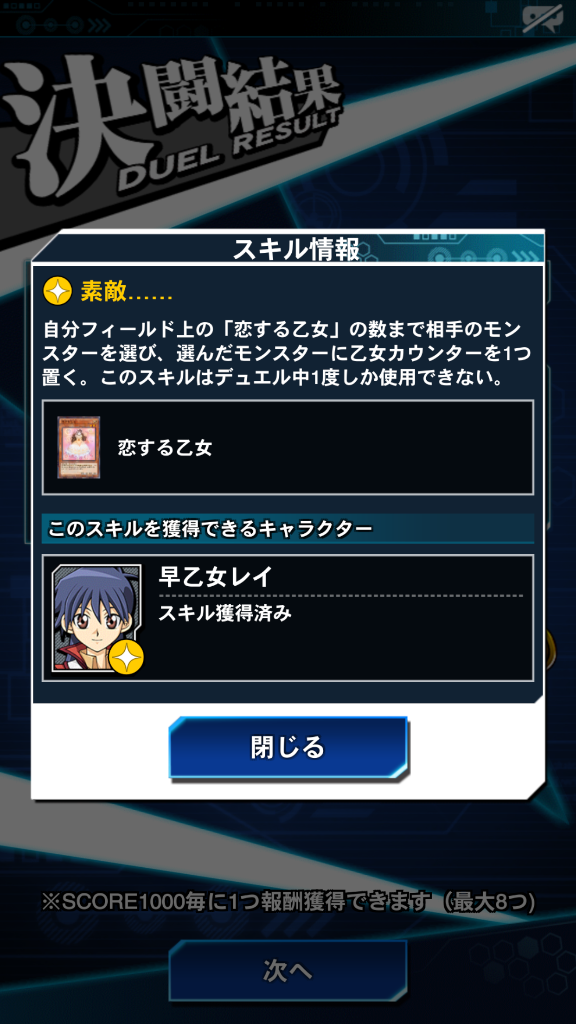
Task: Tap the gold skill badge on portrait
Action: coord(127,657)
